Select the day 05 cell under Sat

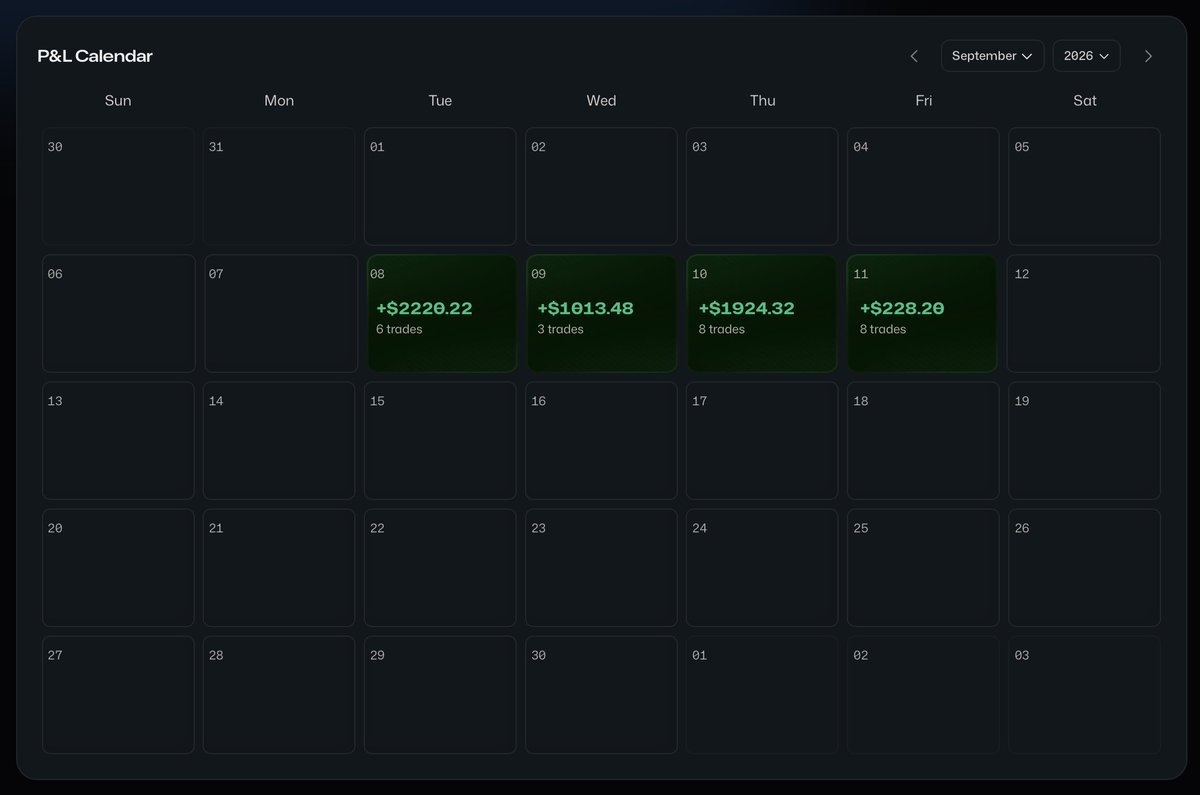tap(1084, 187)
